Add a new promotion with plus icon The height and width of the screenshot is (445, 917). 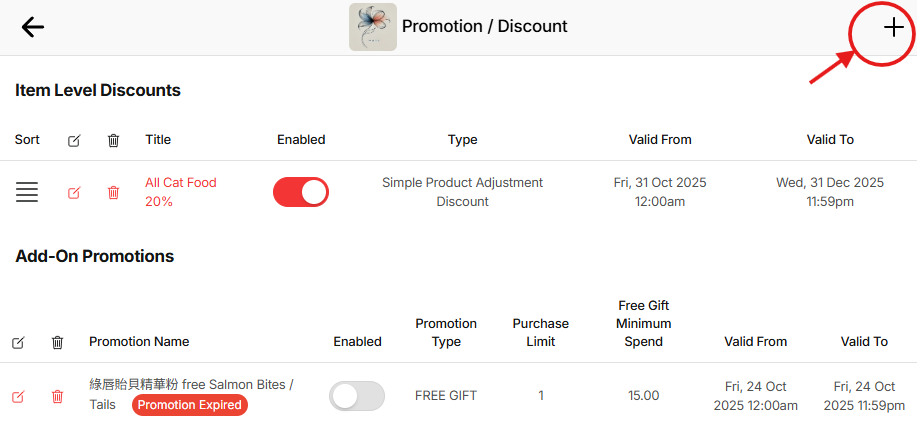coord(893,28)
